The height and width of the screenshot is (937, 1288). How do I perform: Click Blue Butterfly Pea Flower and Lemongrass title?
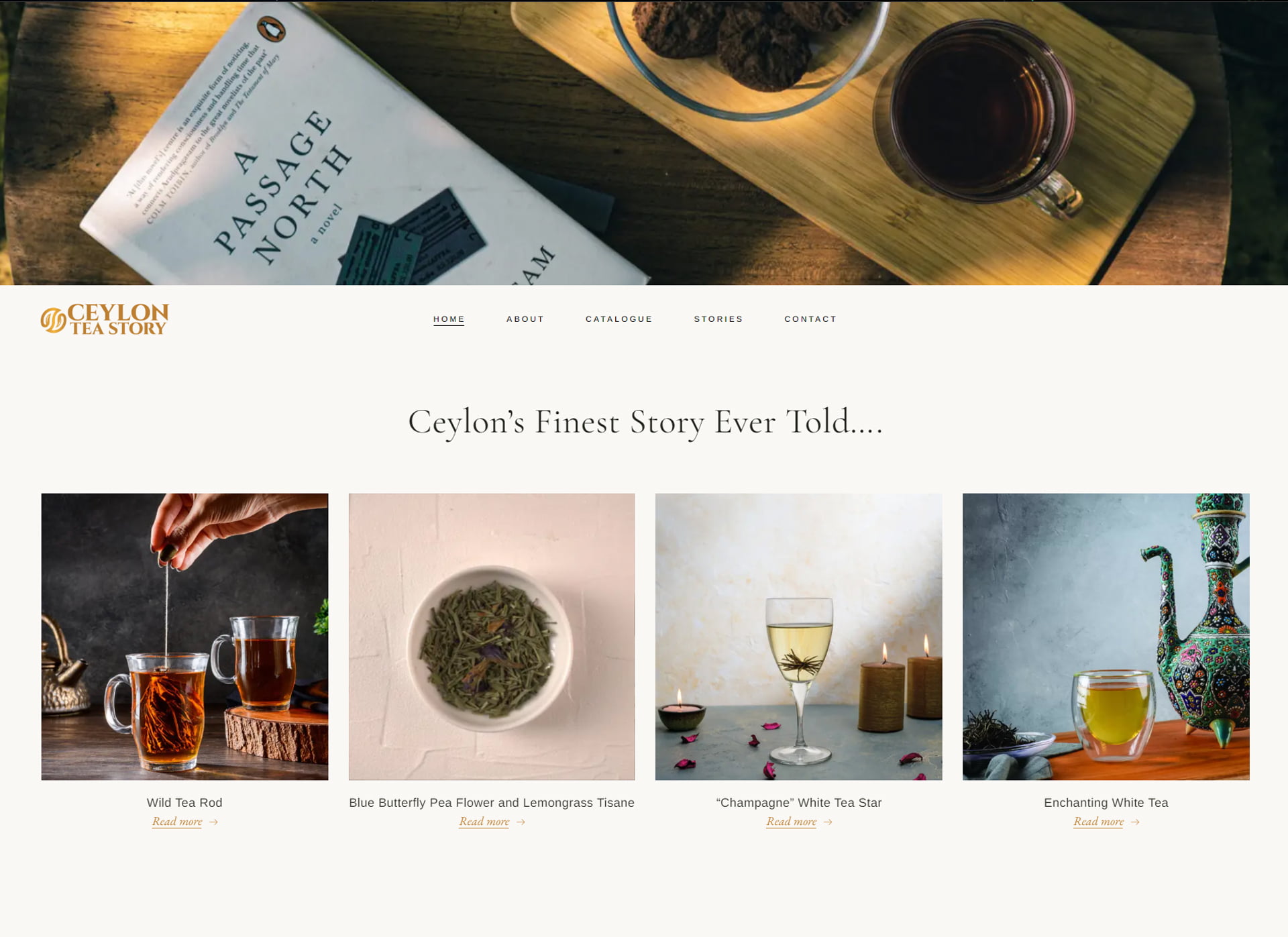[492, 803]
